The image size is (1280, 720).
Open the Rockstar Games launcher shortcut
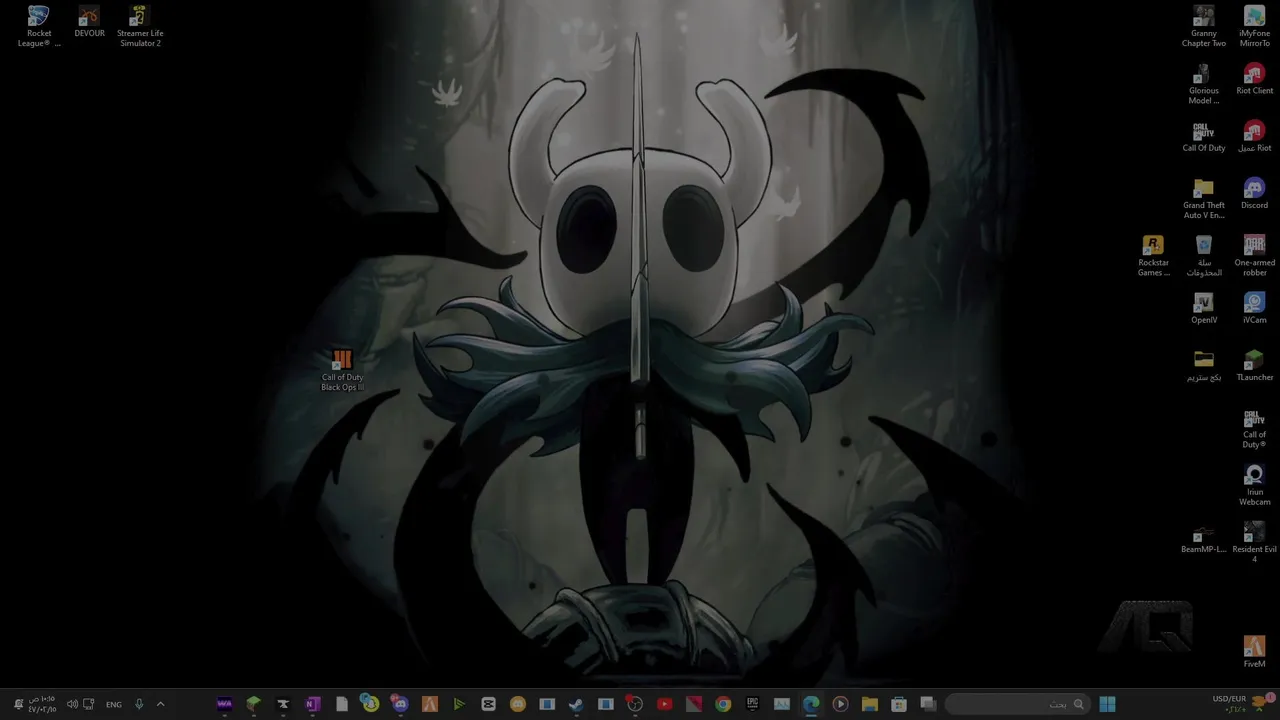click(x=1153, y=256)
